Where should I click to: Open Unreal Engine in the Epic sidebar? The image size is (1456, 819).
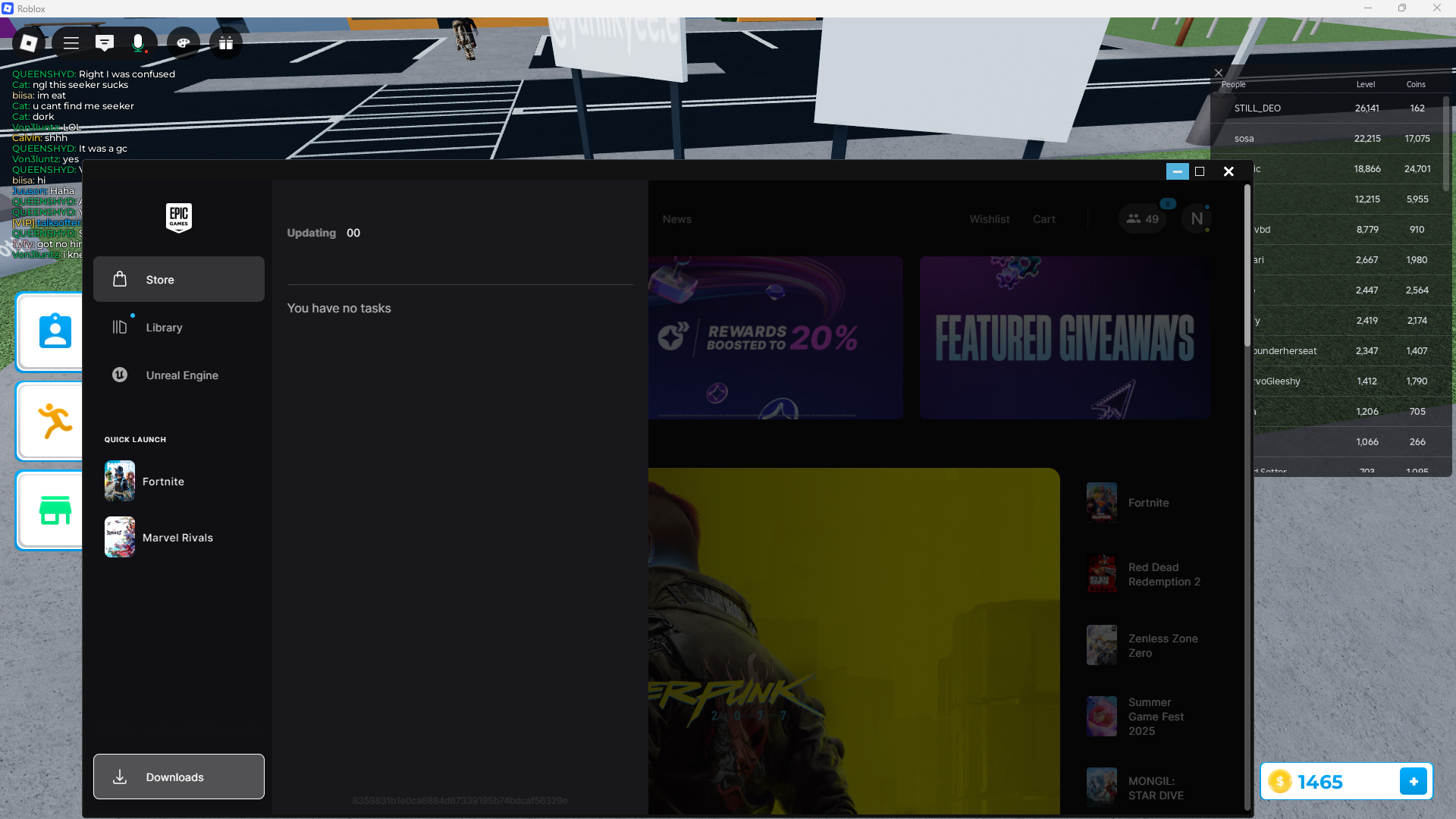[x=179, y=375]
